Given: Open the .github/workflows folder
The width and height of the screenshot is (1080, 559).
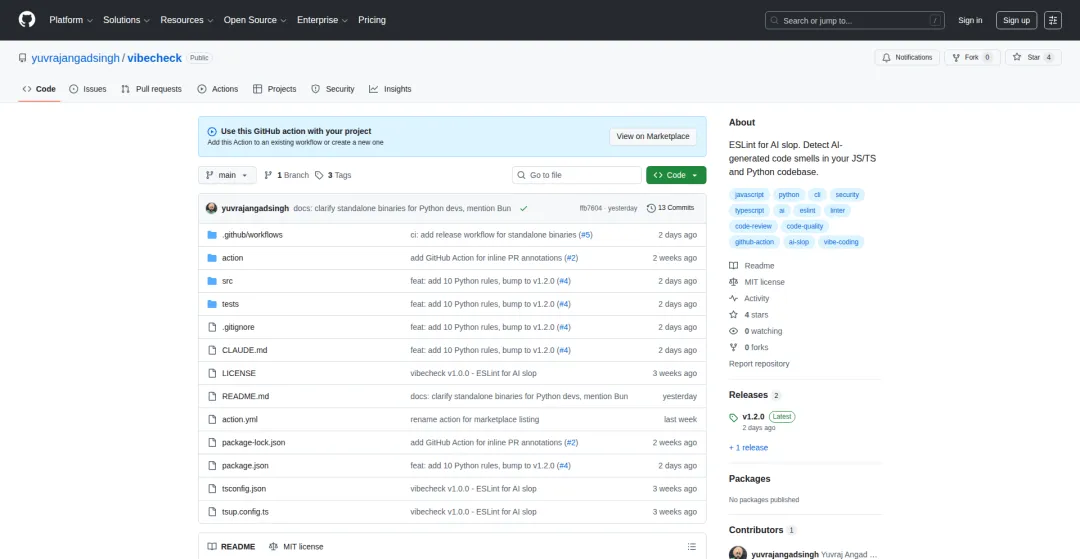Looking at the screenshot, I should (252, 235).
